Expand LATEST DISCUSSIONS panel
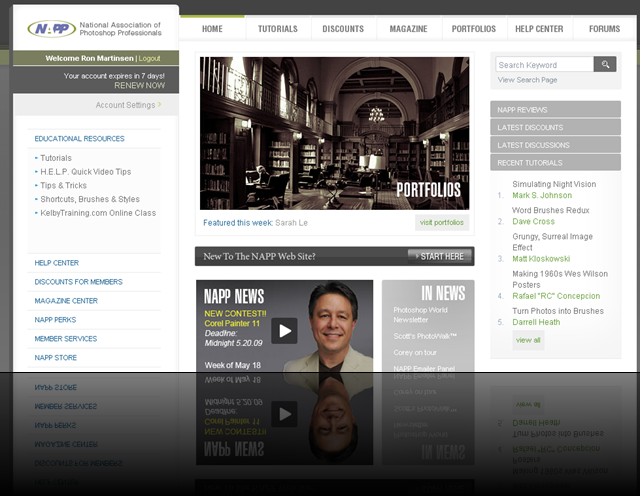Image resolution: width=640 pixels, height=496 pixels. (556, 145)
